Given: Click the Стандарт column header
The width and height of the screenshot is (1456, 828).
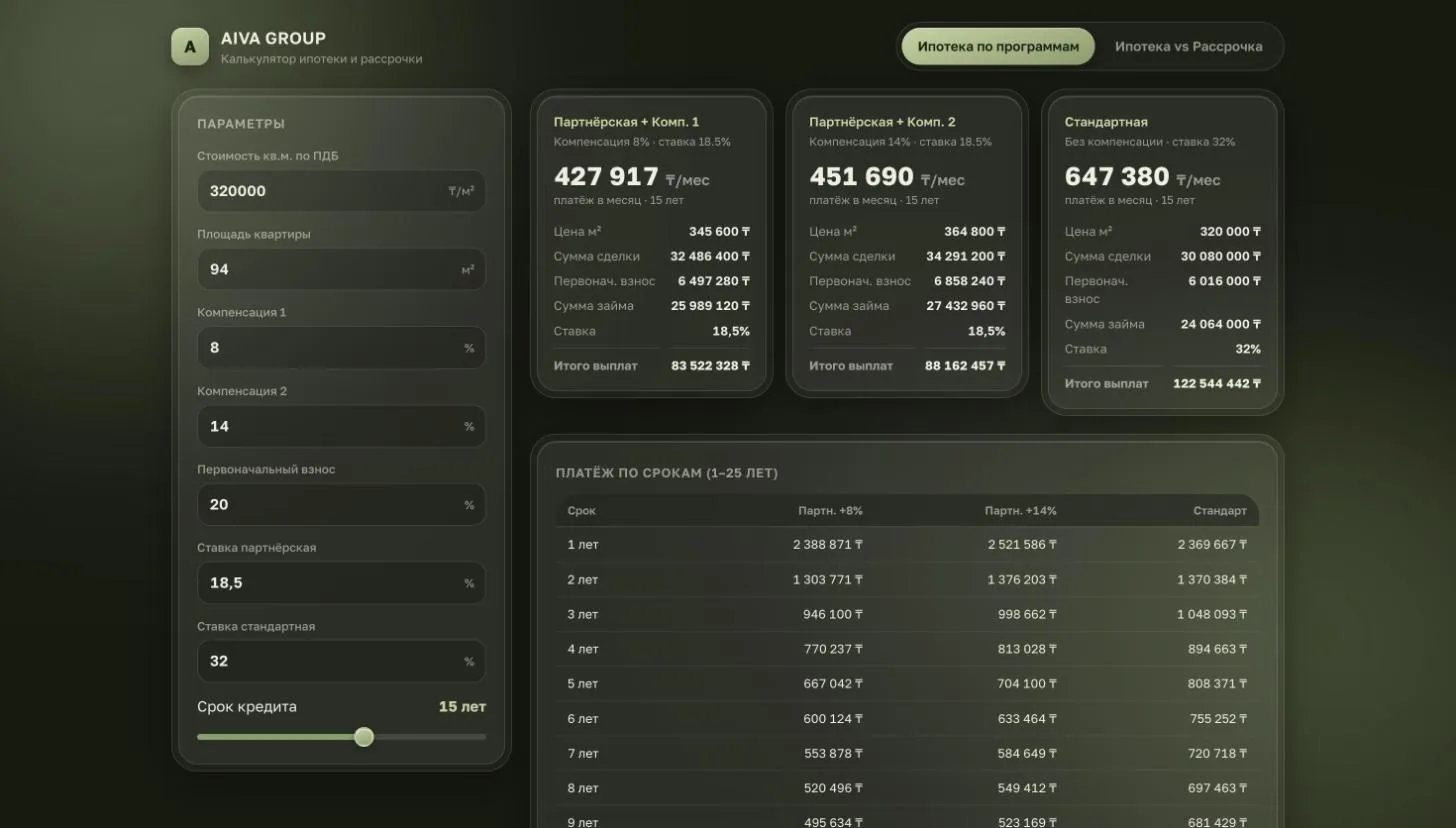Looking at the screenshot, I should (1220, 511).
